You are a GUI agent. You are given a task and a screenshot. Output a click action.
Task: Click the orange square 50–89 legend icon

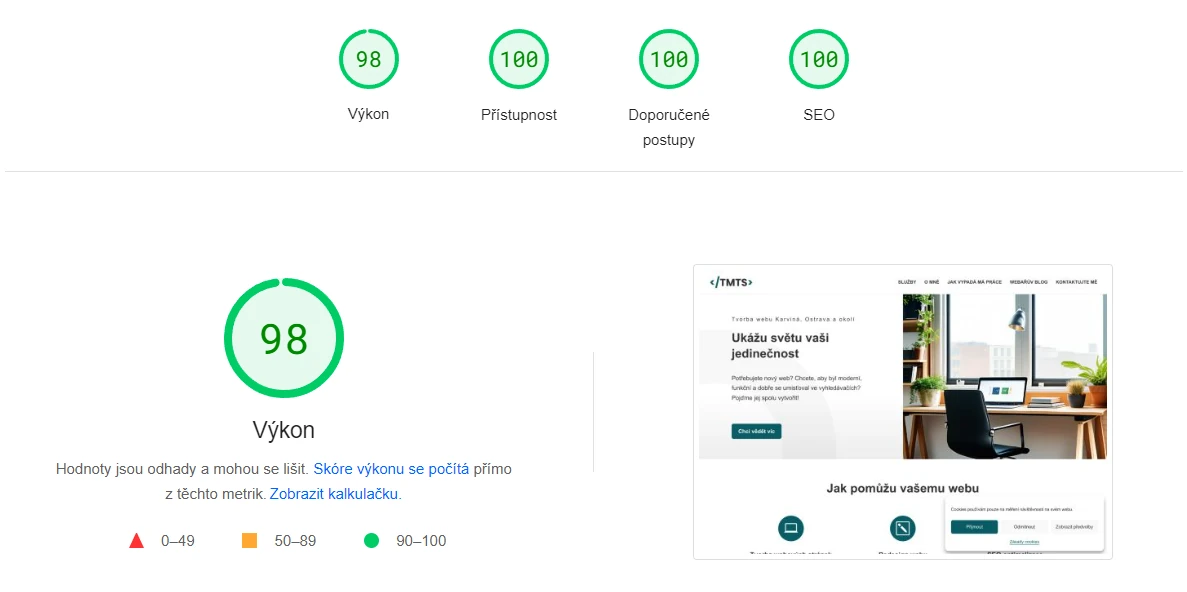point(249,541)
